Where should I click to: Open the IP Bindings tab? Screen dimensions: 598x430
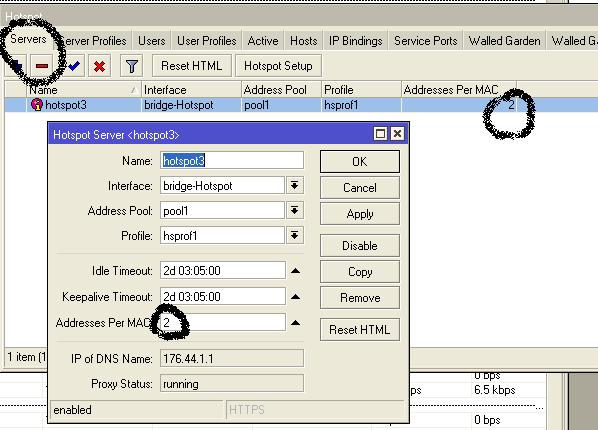(355, 41)
